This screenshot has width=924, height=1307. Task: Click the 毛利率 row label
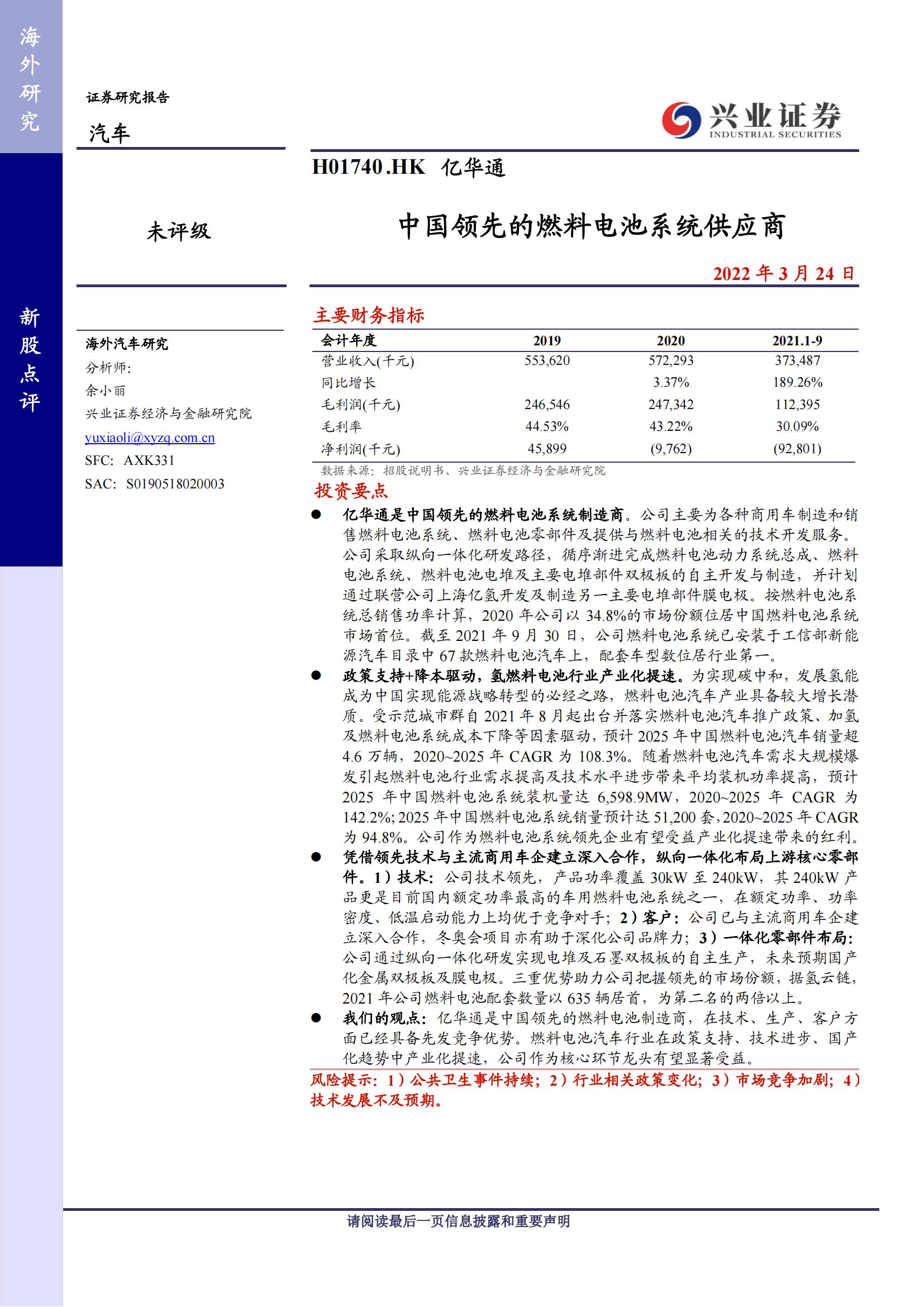(x=341, y=427)
